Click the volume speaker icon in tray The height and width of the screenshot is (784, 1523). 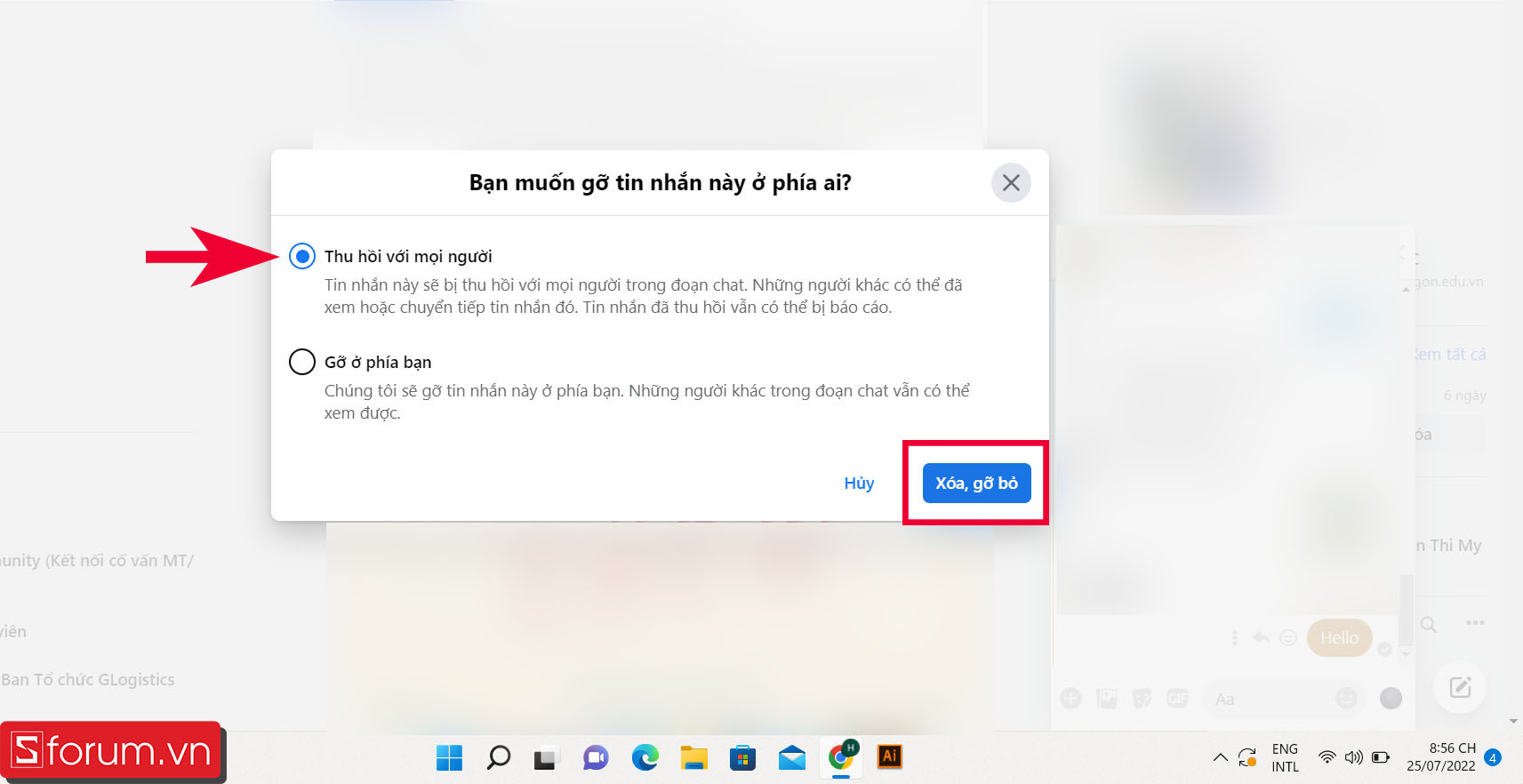pos(1353,757)
